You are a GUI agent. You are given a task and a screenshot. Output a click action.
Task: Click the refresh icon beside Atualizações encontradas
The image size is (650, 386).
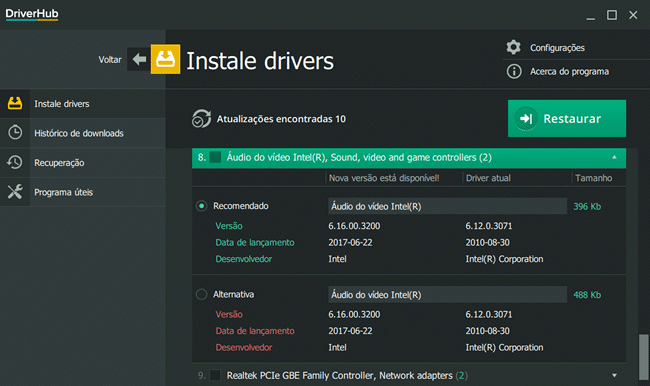coord(201,119)
